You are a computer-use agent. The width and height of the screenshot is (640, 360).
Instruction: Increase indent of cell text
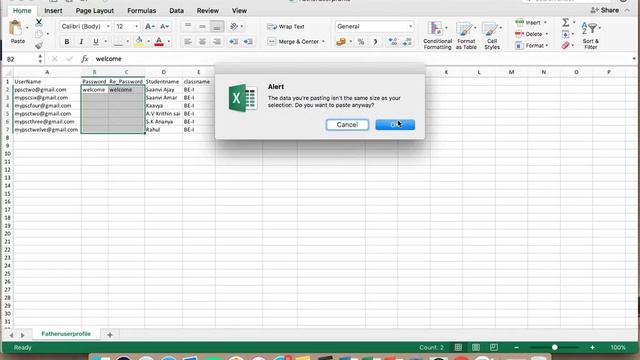point(248,42)
